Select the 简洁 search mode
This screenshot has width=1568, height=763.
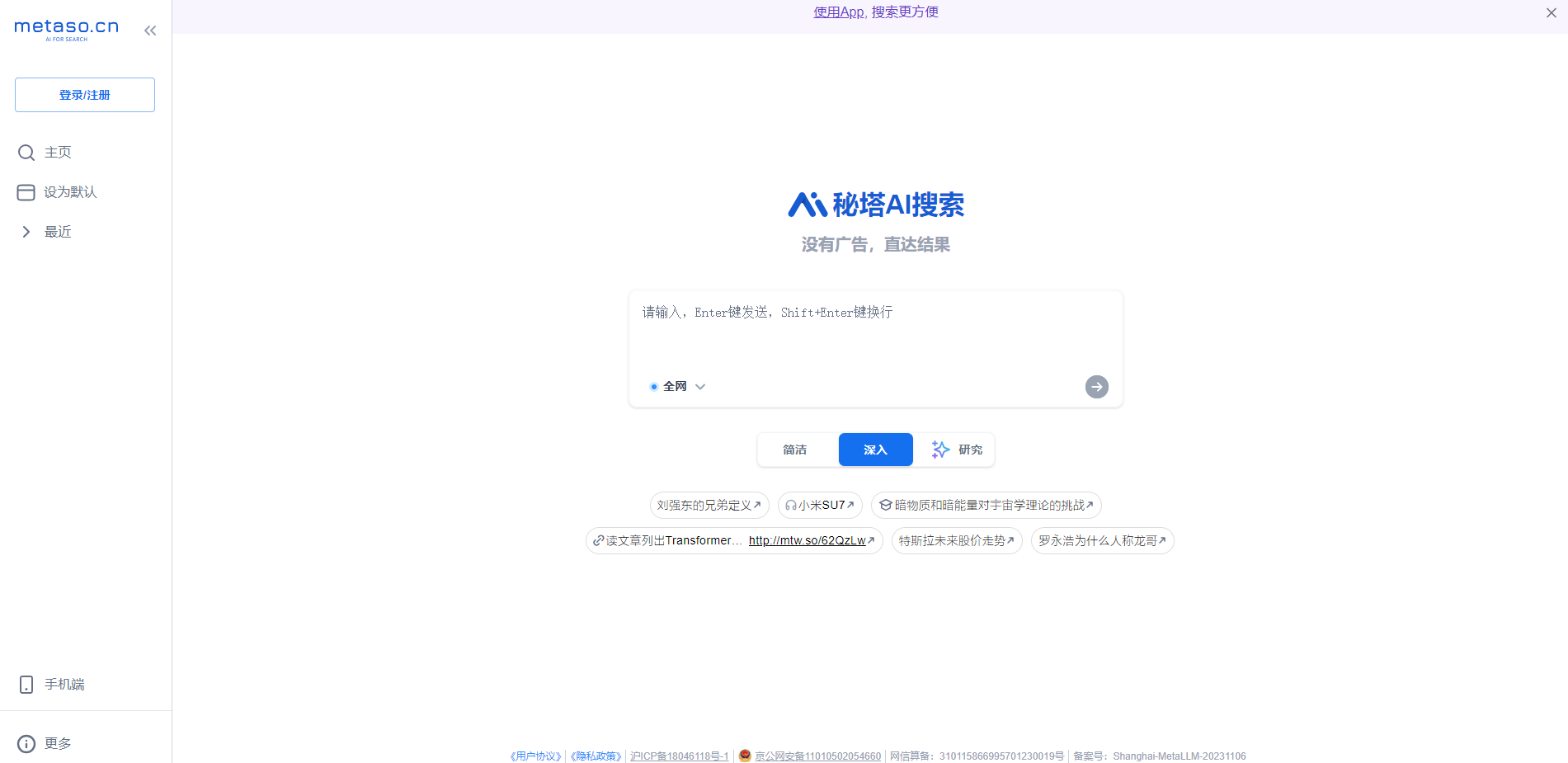tap(795, 450)
